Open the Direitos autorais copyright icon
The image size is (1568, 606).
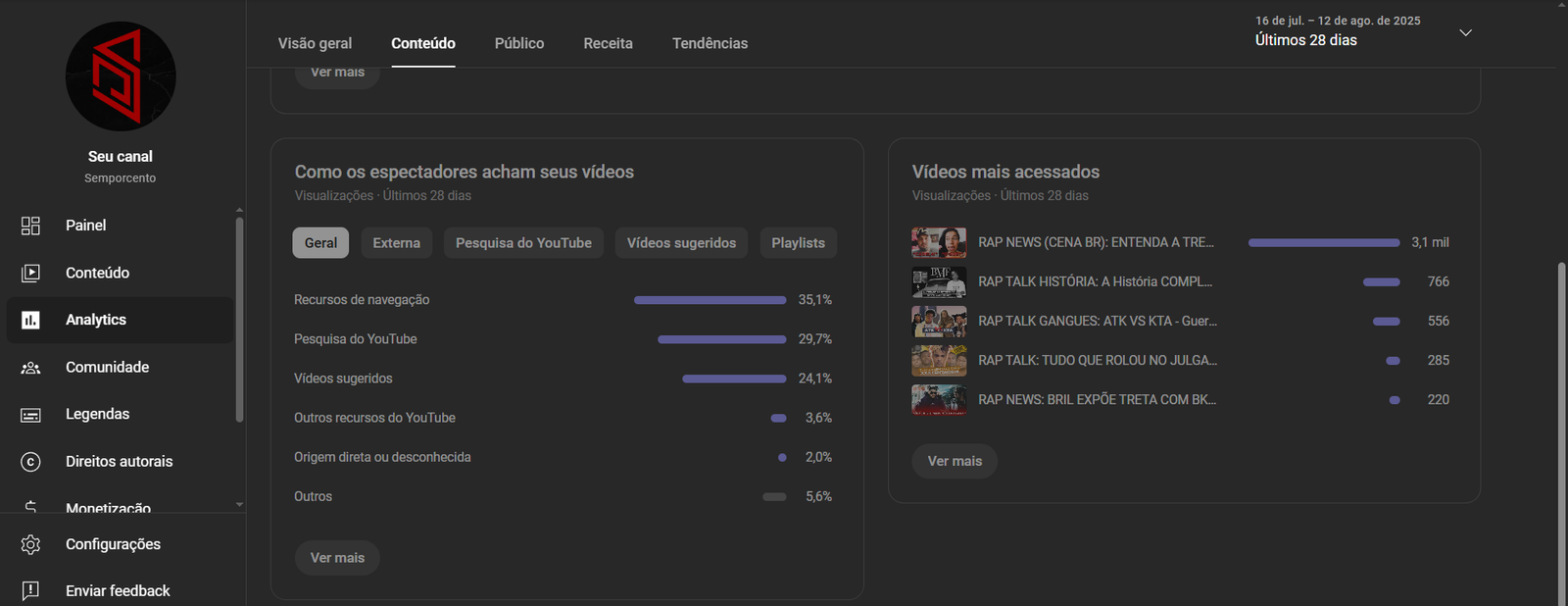point(30,462)
